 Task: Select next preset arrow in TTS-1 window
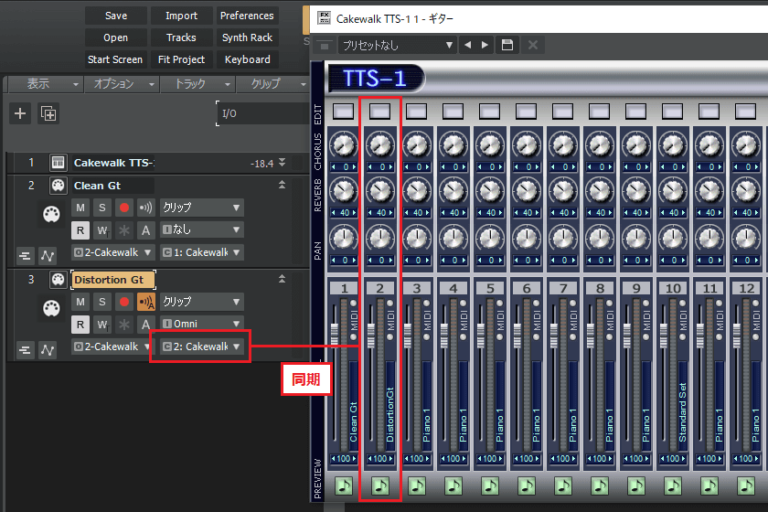pos(486,45)
